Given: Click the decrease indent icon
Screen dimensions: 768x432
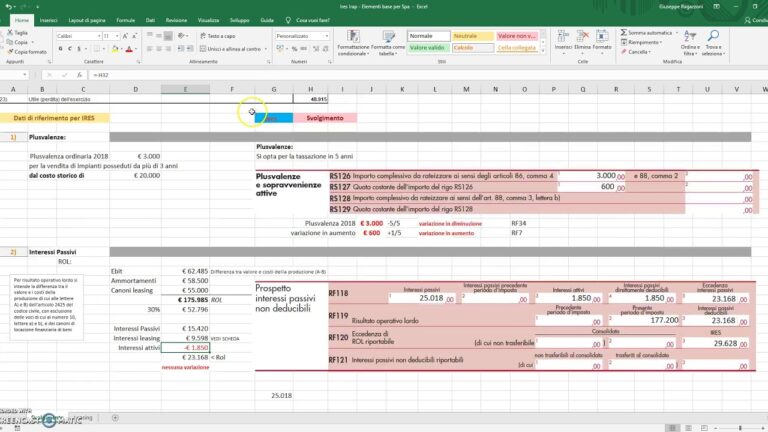Looking at the screenshot, I should [x=181, y=49].
